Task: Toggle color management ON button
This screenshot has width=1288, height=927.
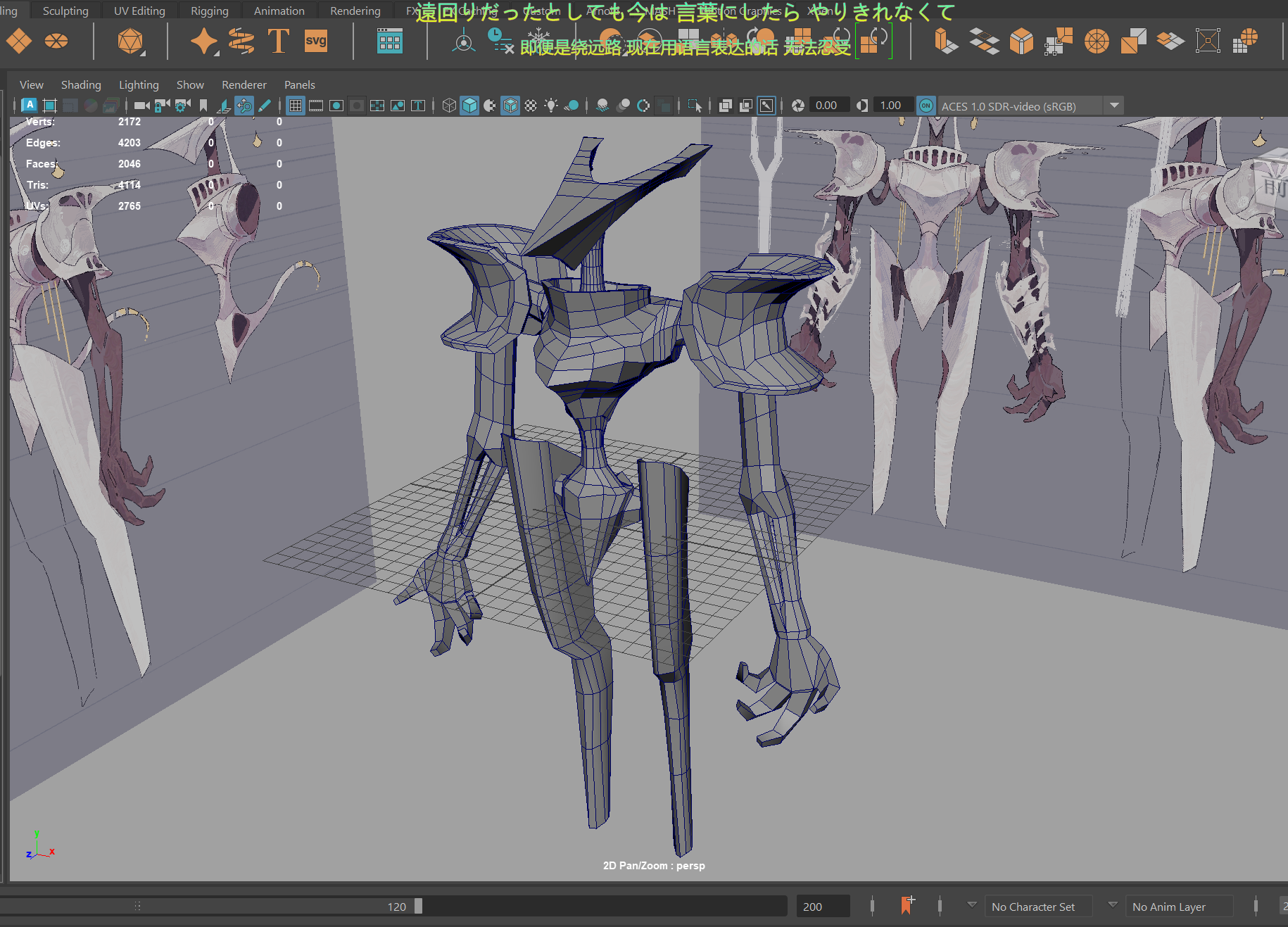Action: (x=926, y=106)
